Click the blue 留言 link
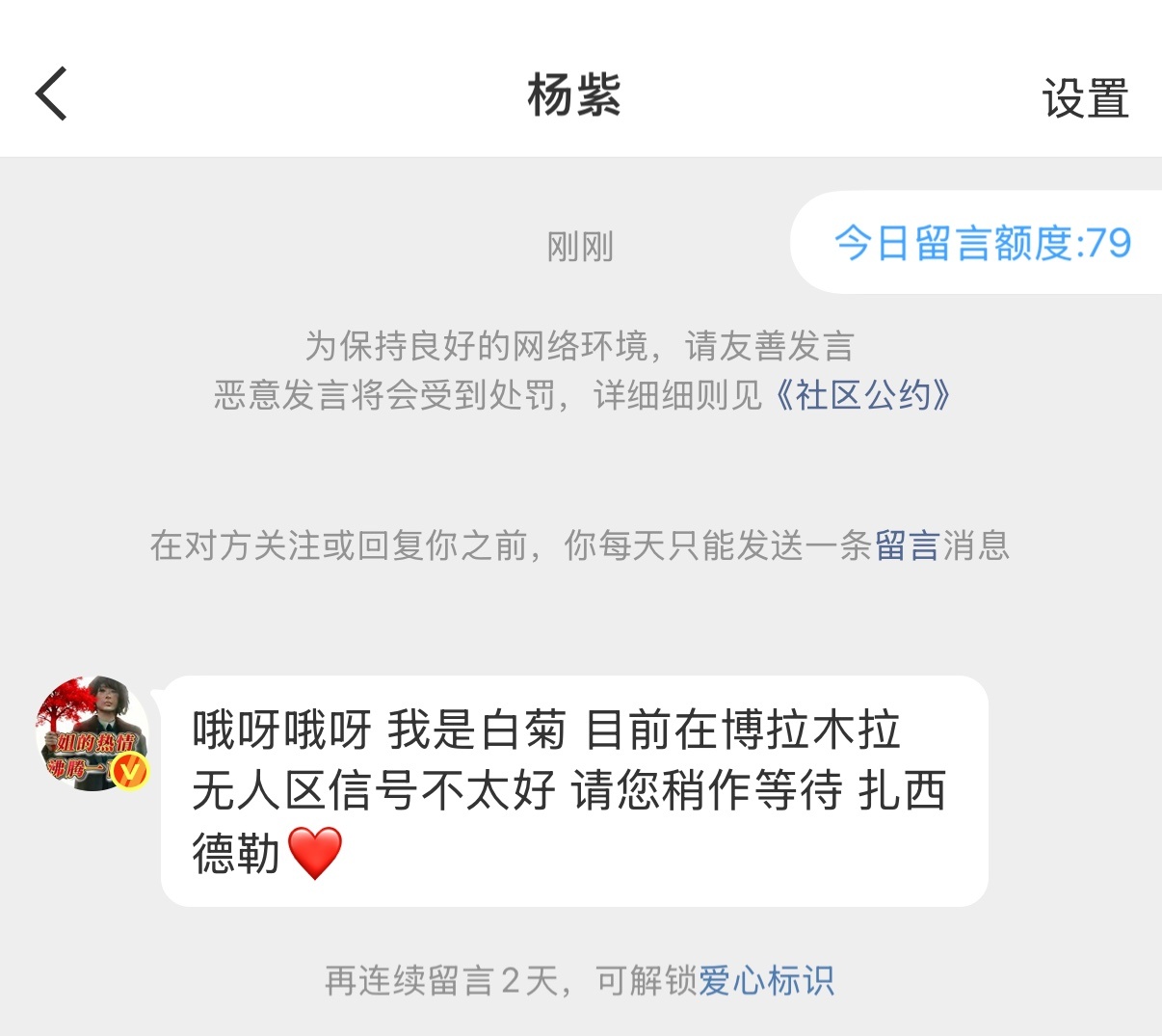The image size is (1162, 1036). (907, 545)
